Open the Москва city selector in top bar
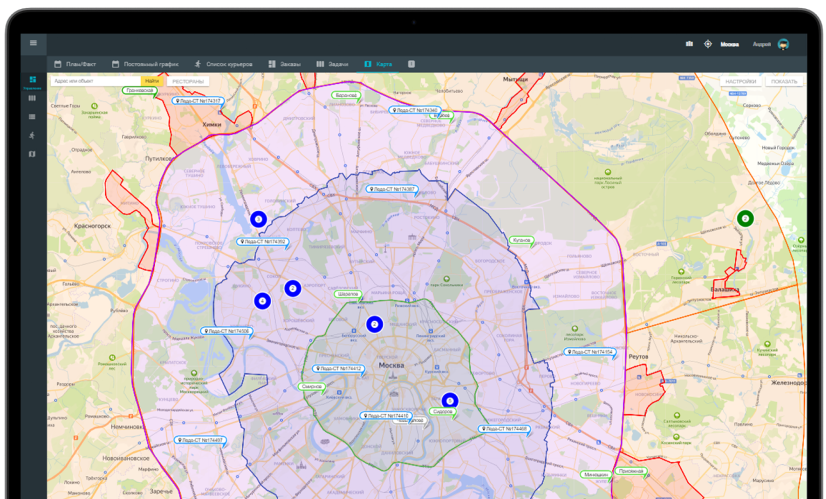Screen dimensions: 826x499 tap(730, 44)
